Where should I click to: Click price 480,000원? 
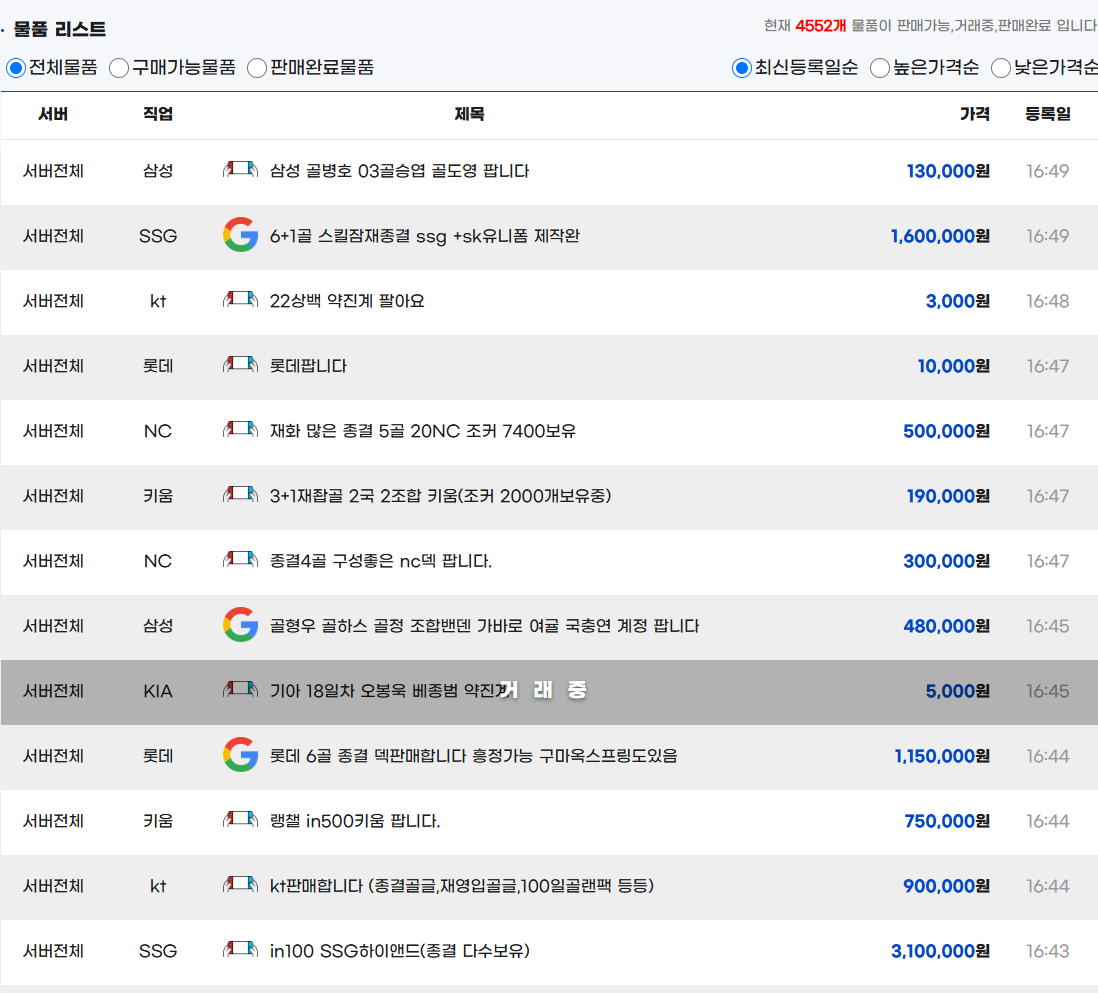tap(947, 626)
